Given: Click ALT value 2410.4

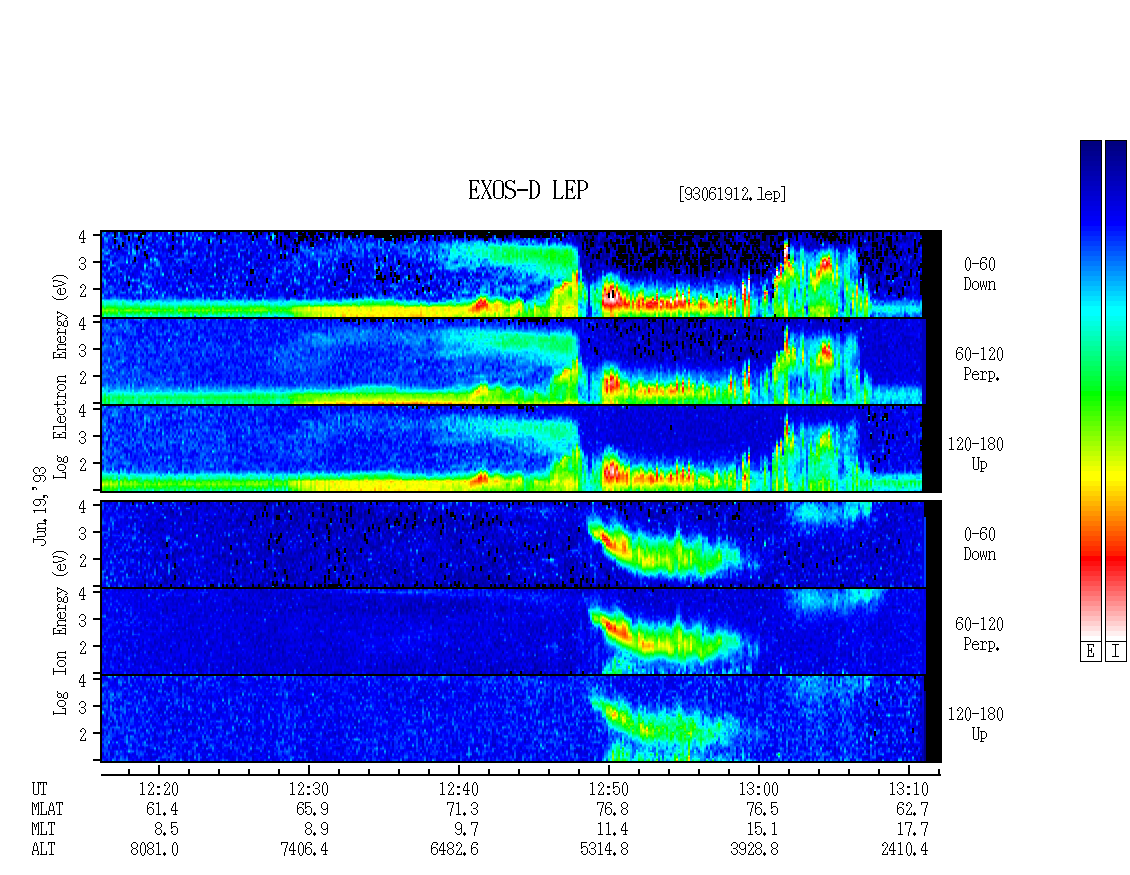Looking at the screenshot, I should 904,850.
